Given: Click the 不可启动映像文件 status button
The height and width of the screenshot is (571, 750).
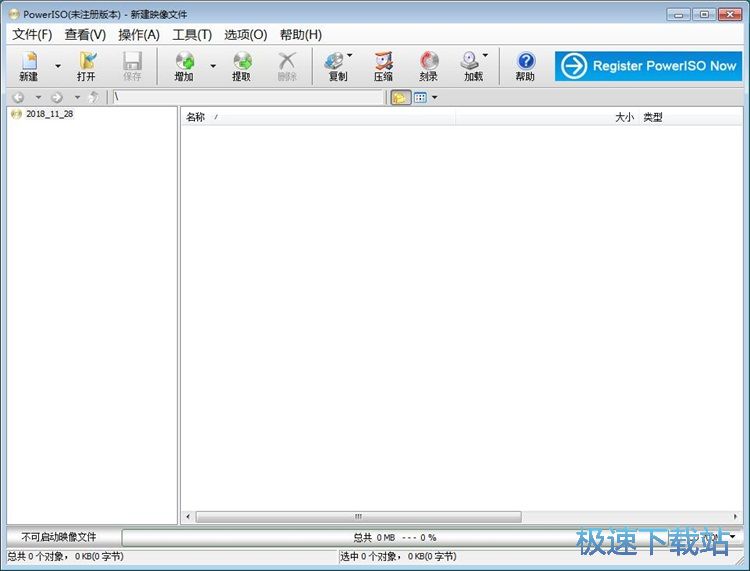Looking at the screenshot, I should (x=59, y=537).
